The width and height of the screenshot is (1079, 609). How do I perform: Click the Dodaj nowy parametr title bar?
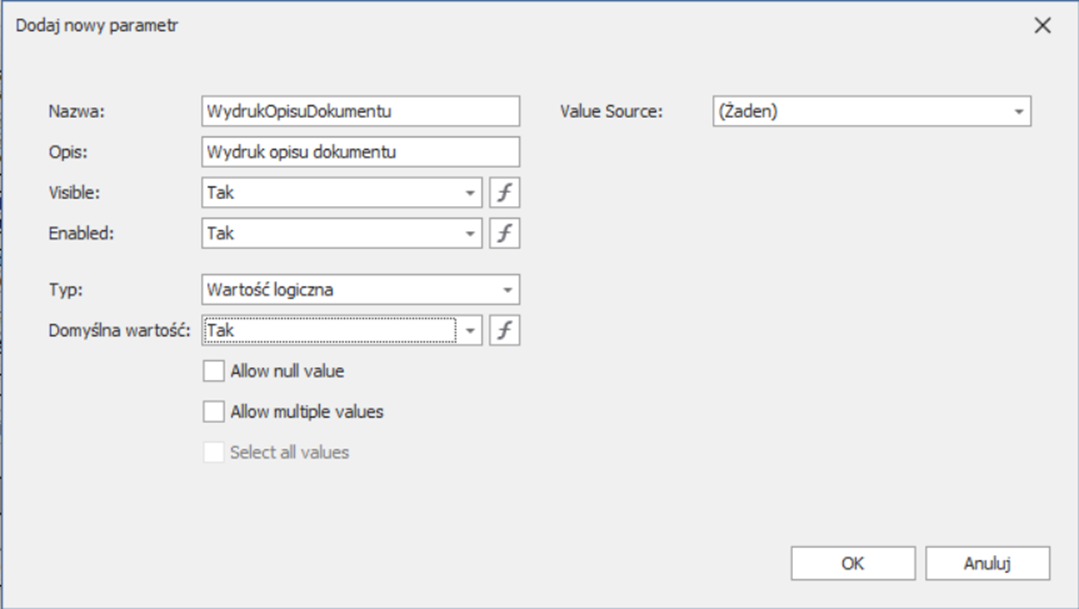click(400, 26)
